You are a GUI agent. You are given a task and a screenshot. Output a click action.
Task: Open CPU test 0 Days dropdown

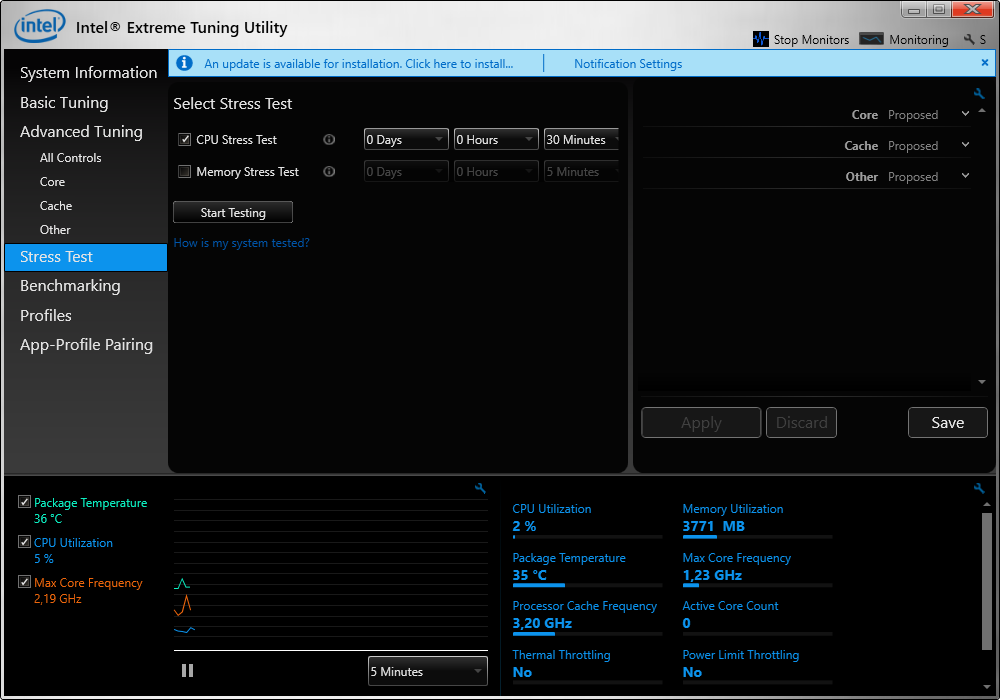click(406, 140)
